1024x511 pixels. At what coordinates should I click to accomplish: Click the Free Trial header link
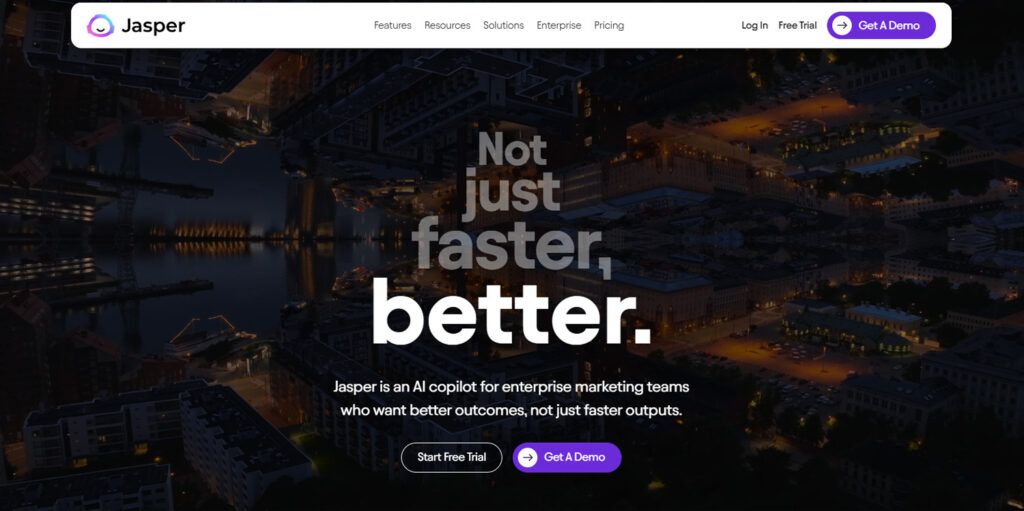[x=797, y=25]
